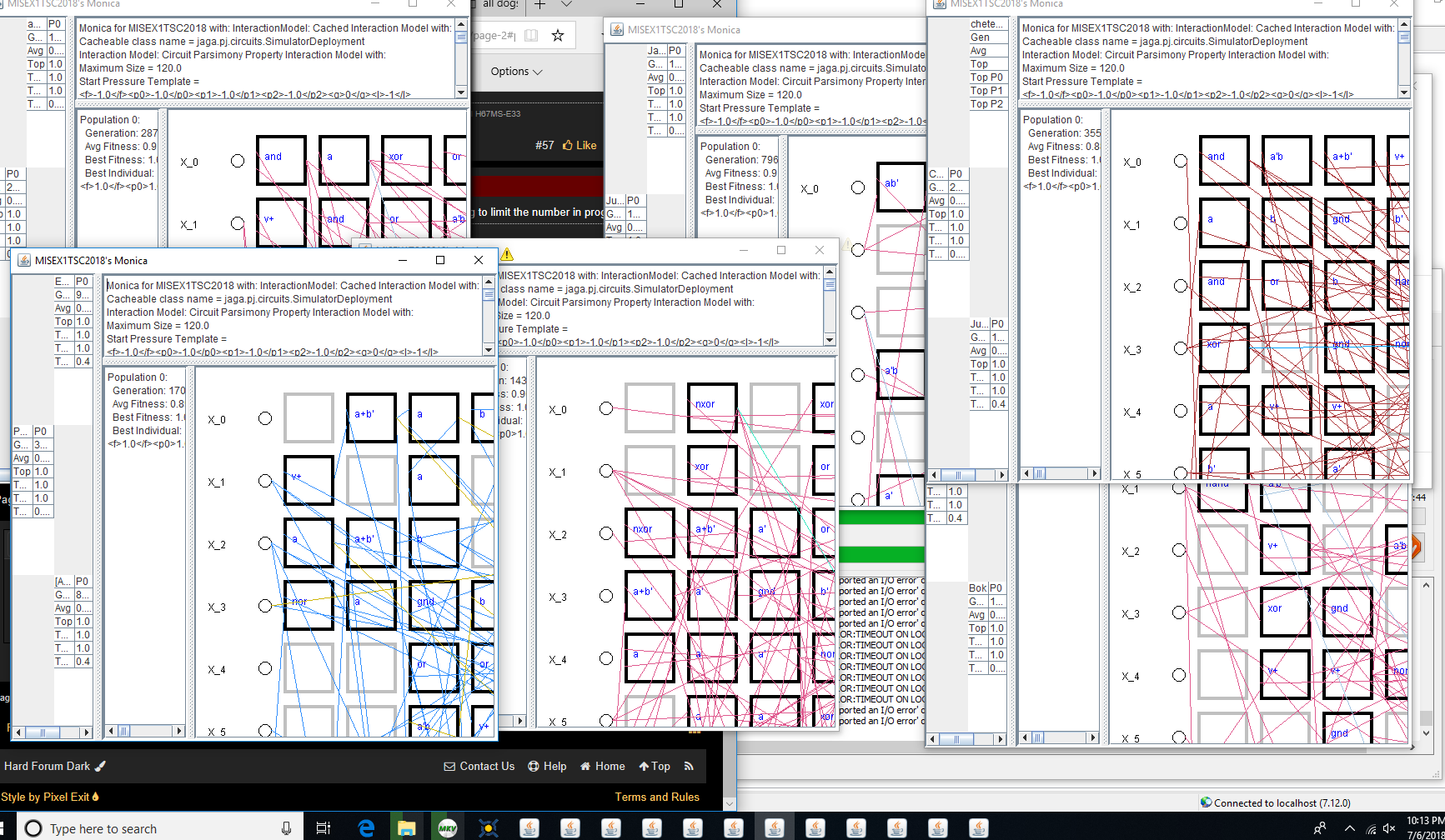1445x840 pixels.
Task: Click the Generation: 170 text
Action: (149, 391)
